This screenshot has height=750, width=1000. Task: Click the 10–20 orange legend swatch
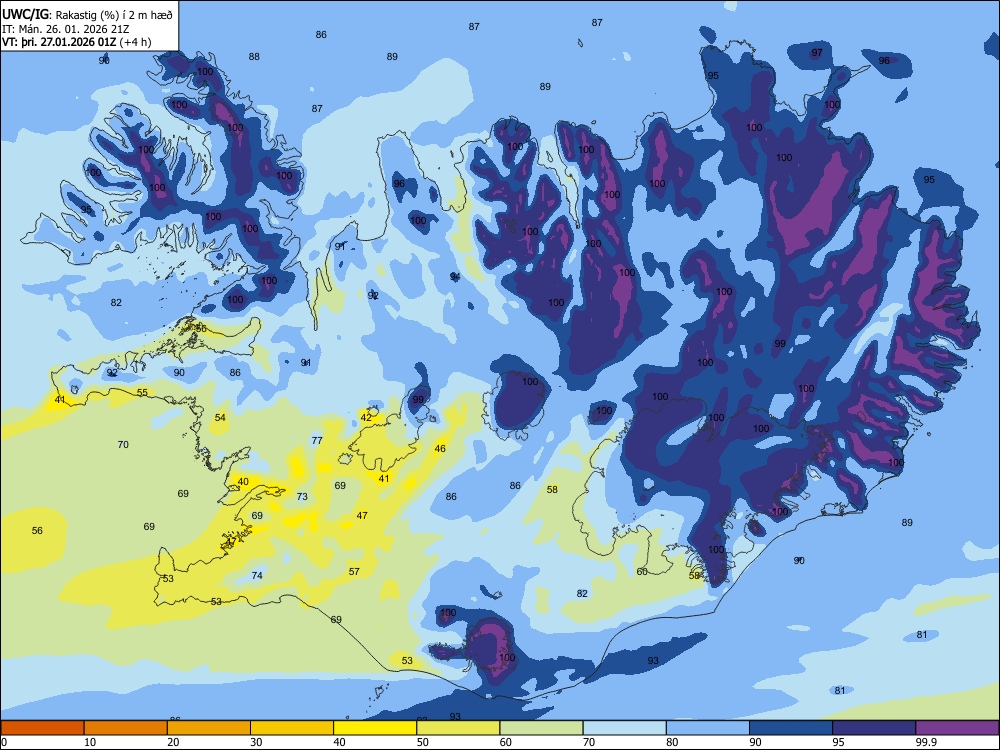[x=126, y=728]
